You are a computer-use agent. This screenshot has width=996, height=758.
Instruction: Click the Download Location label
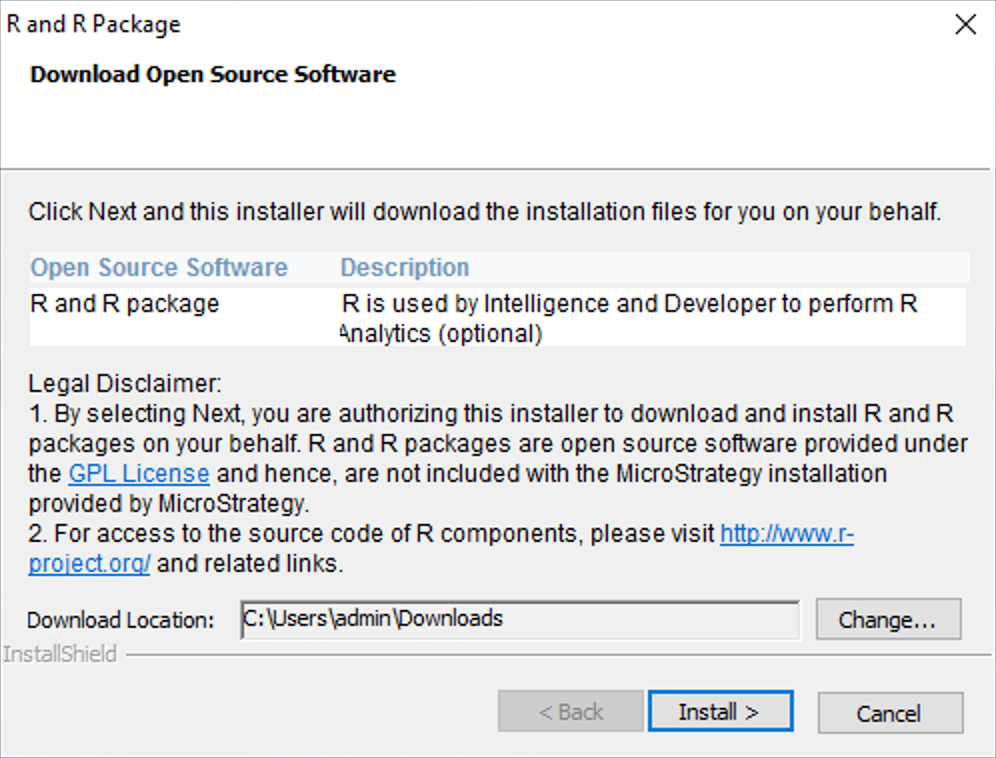tap(118, 619)
